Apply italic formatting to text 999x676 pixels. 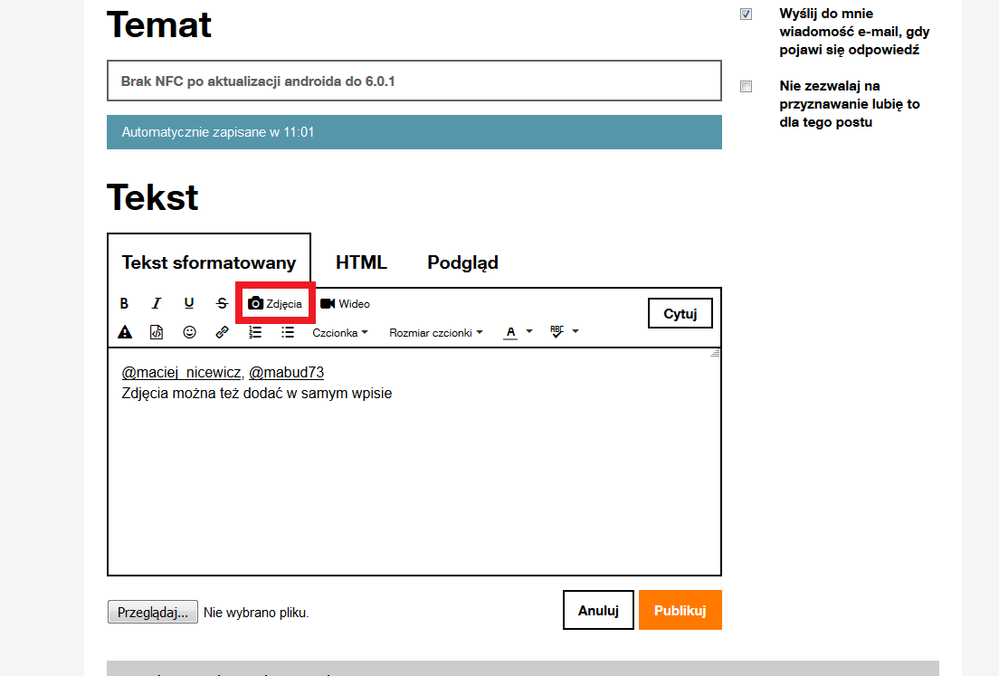156,304
